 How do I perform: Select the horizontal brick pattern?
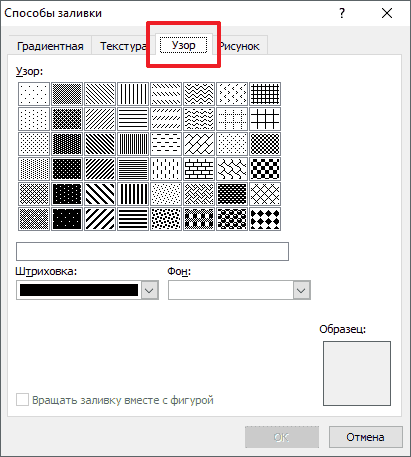click(x=199, y=169)
